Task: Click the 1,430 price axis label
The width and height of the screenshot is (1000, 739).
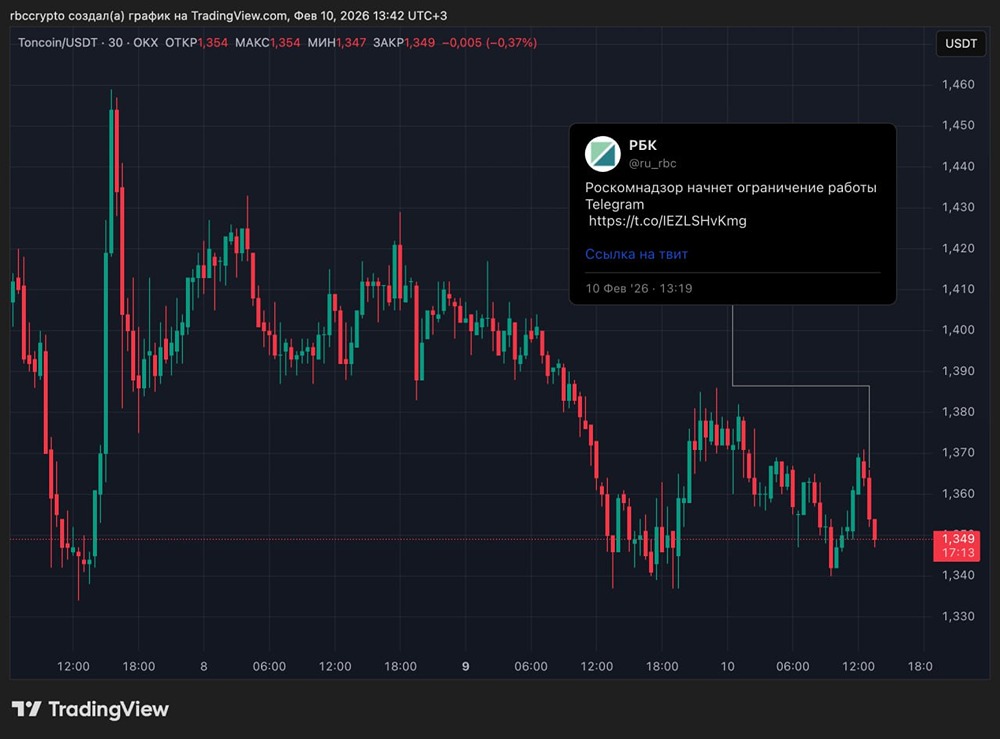Action: click(x=958, y=207)
